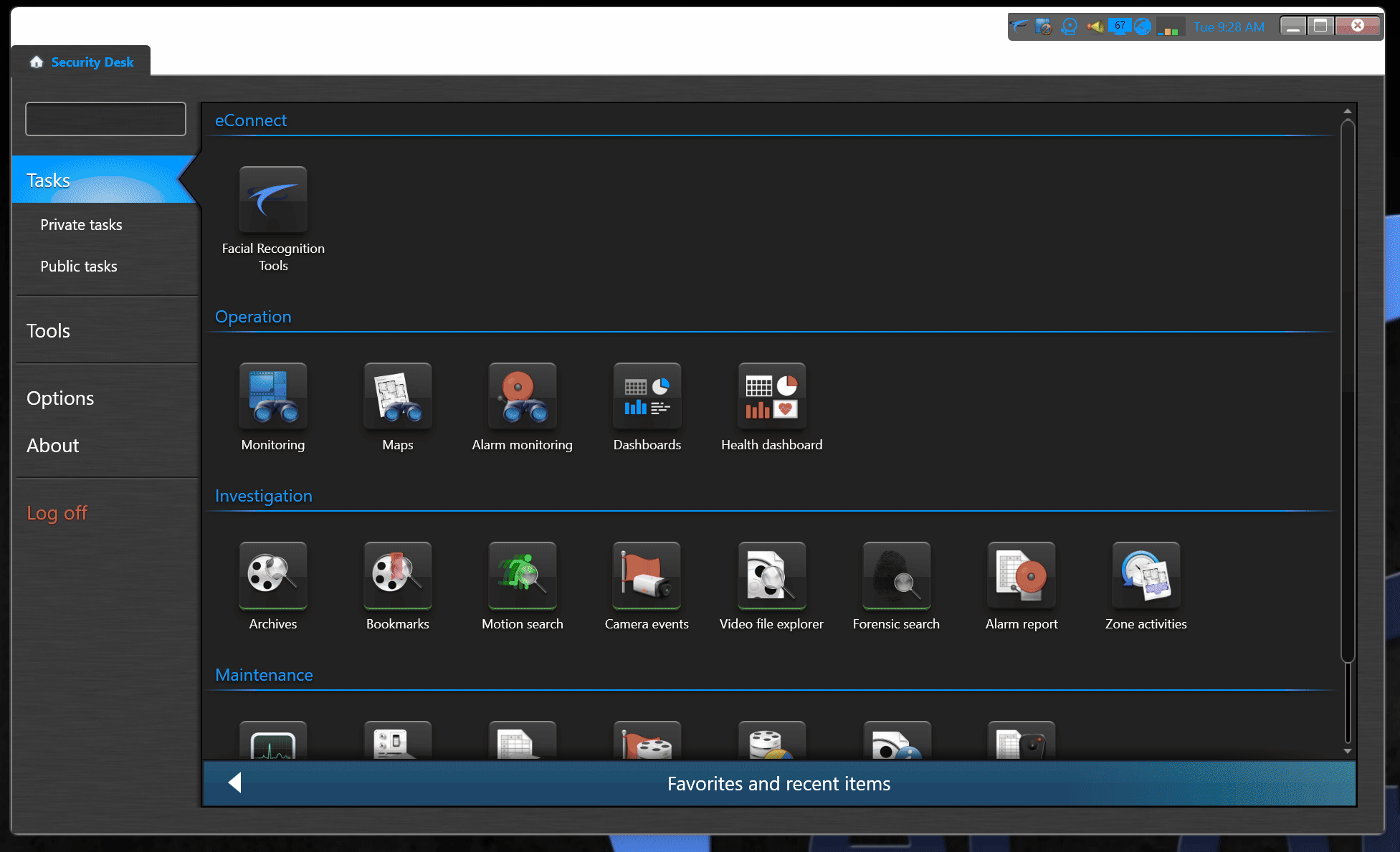Click the Dashboards task icon

click(647, 396)
